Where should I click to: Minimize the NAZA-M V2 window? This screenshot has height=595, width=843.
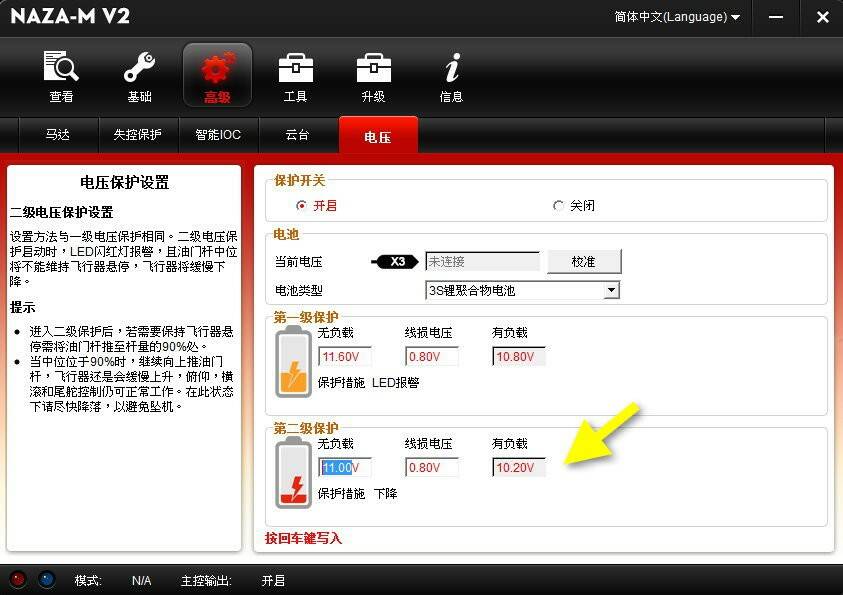coord(776,17)
